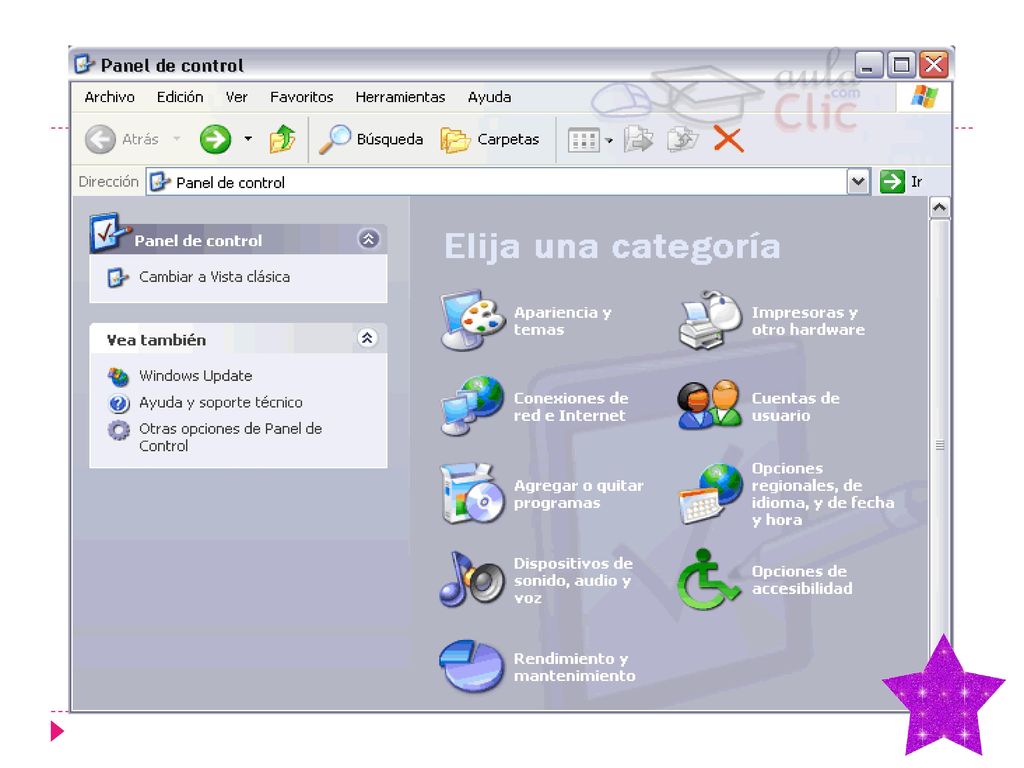The width and height of the screenshot is (1024, 768).
Task: Open the Ver menu
Action: [236, 97]
